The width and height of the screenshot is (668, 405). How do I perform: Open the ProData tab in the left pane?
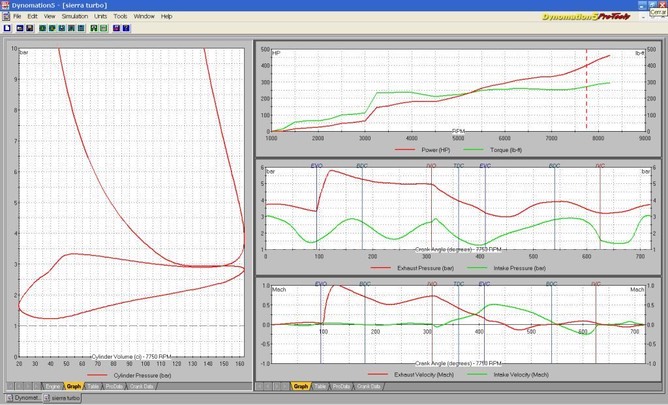(x=114, y=386)
